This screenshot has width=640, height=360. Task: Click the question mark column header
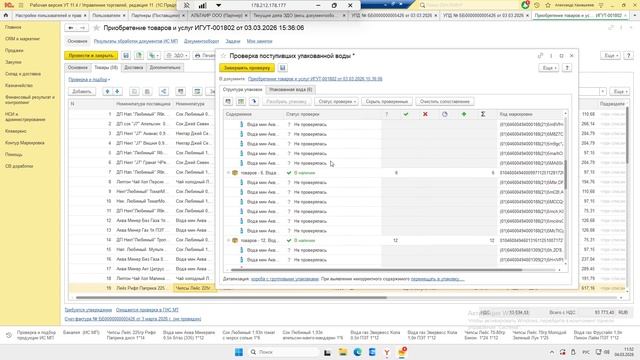(x=387, y=114)
